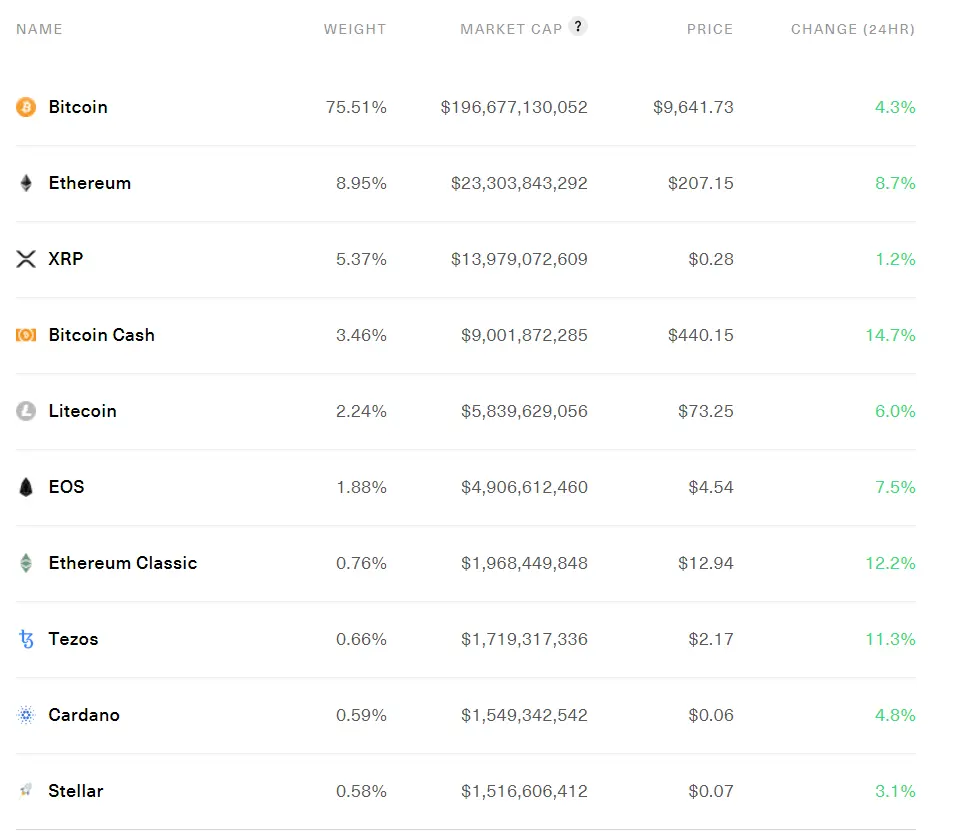Select Bitcoin Cash price $440.15
970x840 pixels.
pos(701,335)
